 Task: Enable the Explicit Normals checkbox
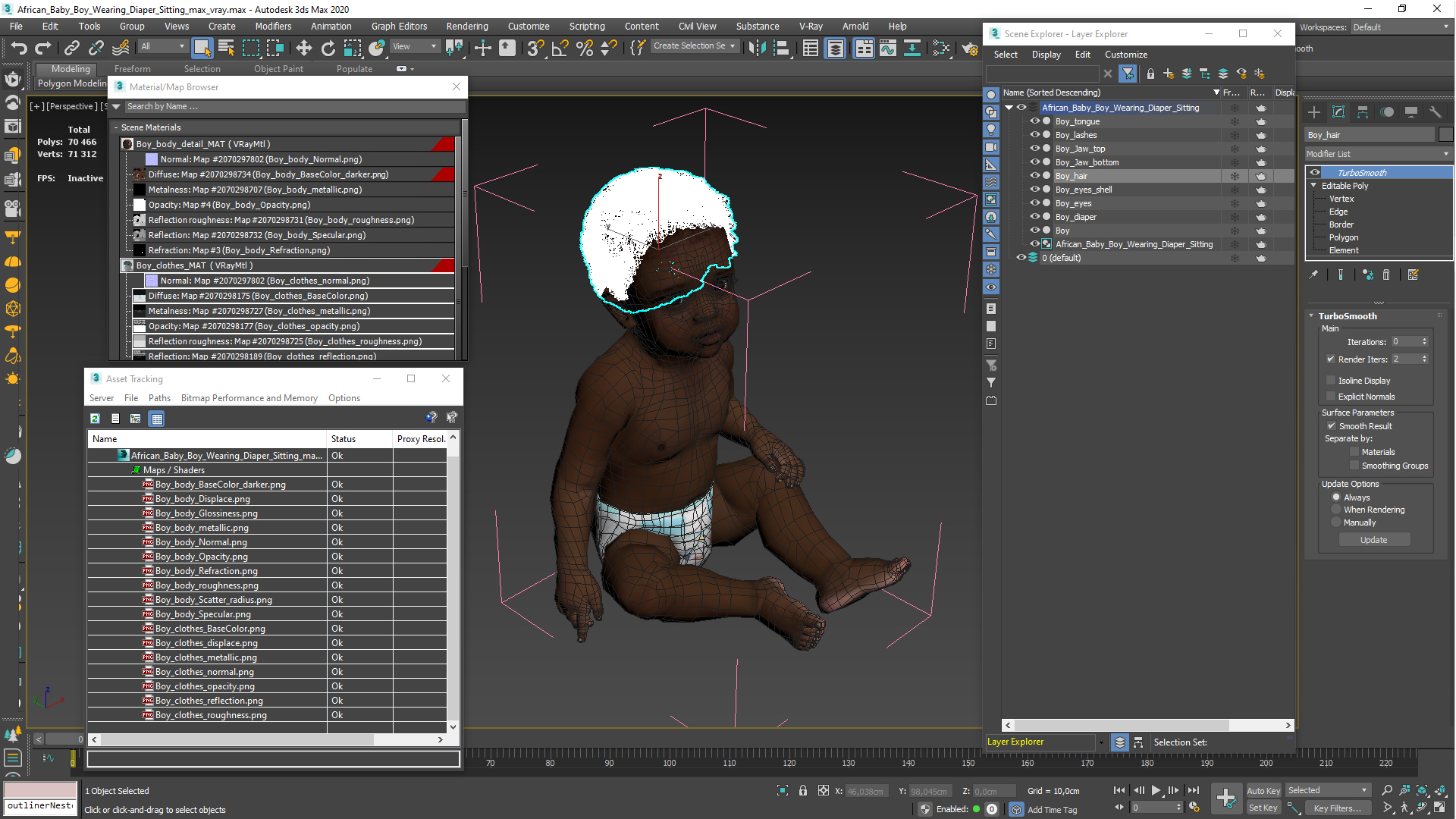(1331, 397)
